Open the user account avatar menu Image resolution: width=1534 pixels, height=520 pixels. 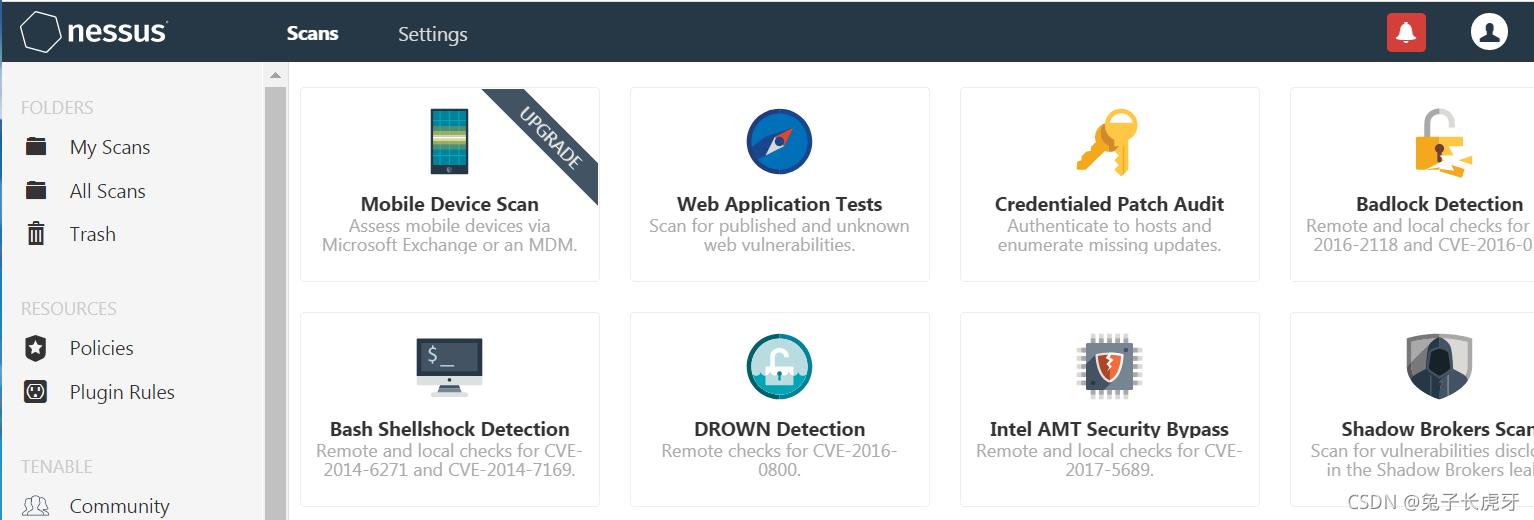(1489, 32)
